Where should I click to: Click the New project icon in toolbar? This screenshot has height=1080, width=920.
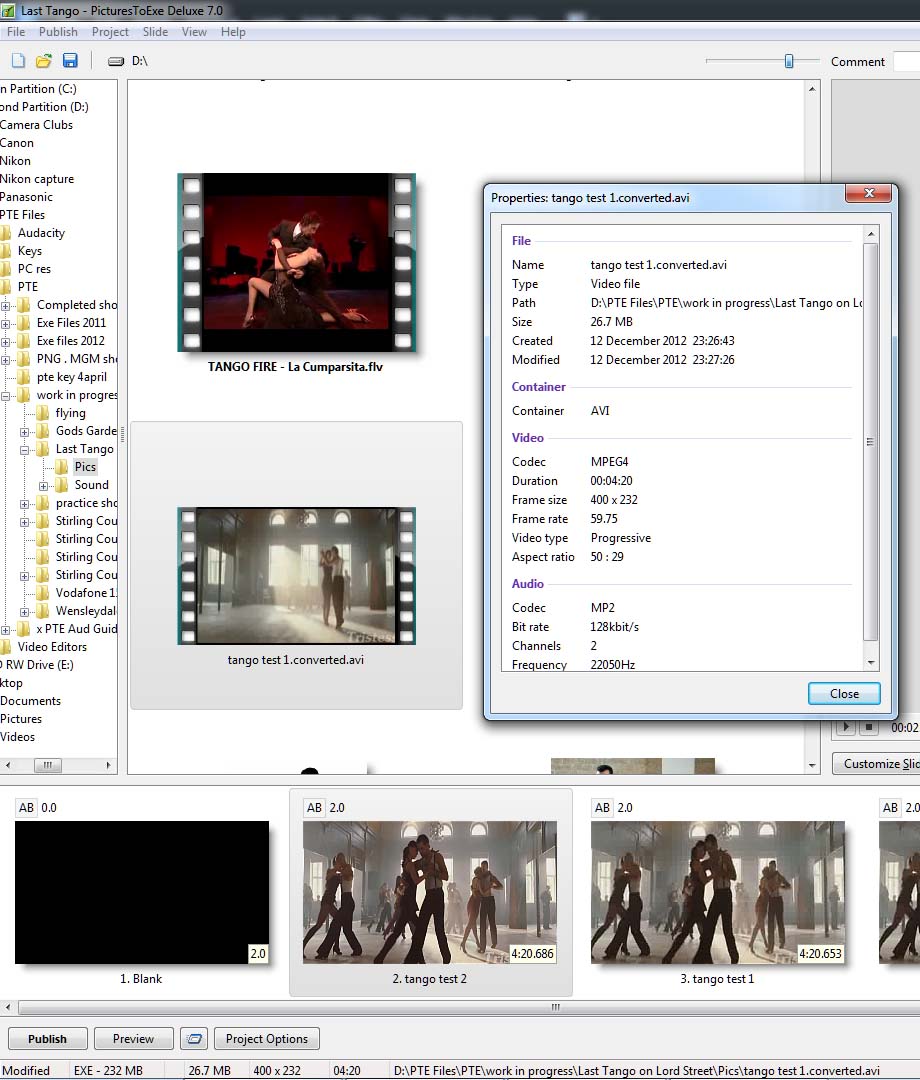tap(18, 61)
